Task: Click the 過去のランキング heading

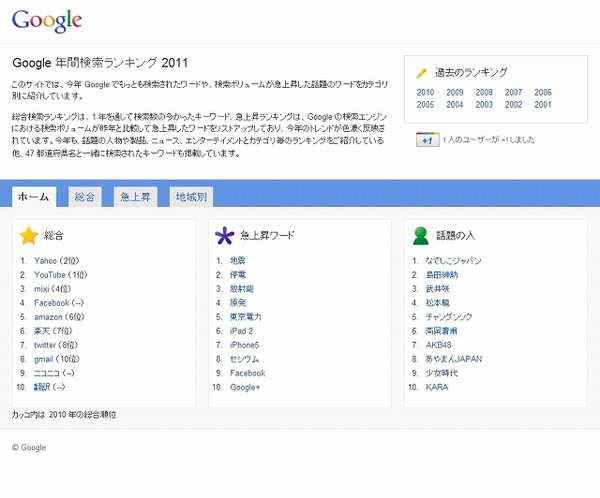Action: pos(471,72)
